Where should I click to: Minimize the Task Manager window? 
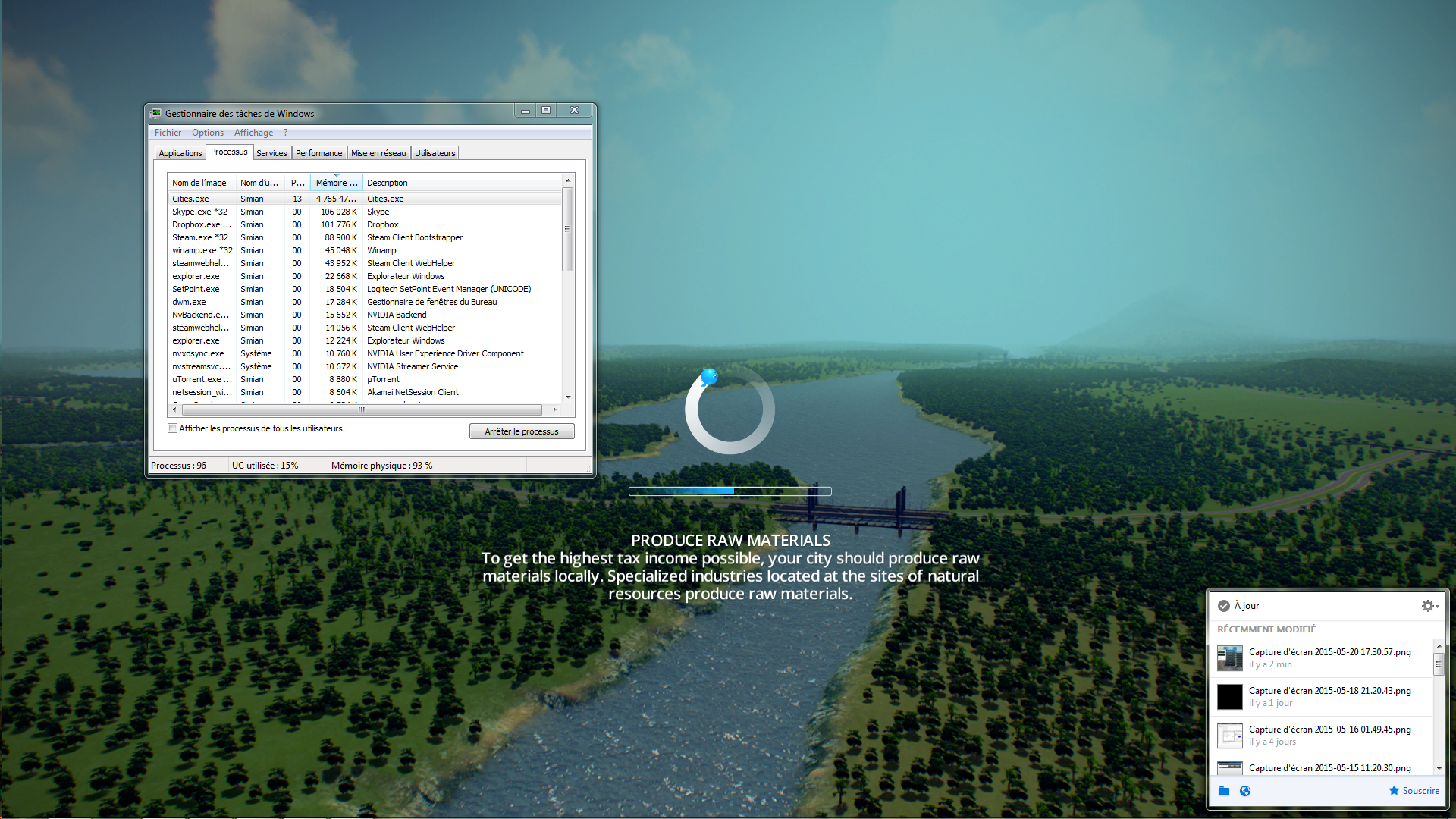pyautogui.click(x=525, y=111)
